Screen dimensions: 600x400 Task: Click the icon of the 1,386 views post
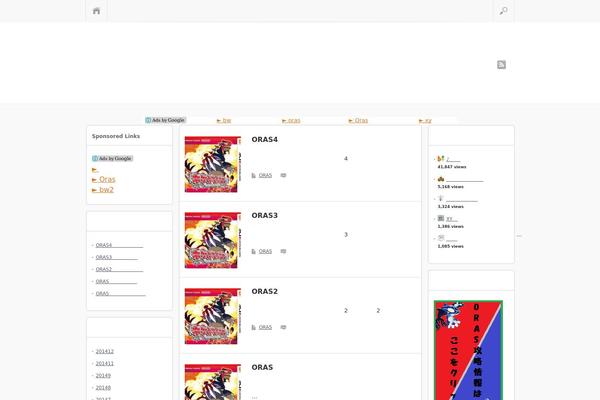pyautogui.click(x=441, y=218)
